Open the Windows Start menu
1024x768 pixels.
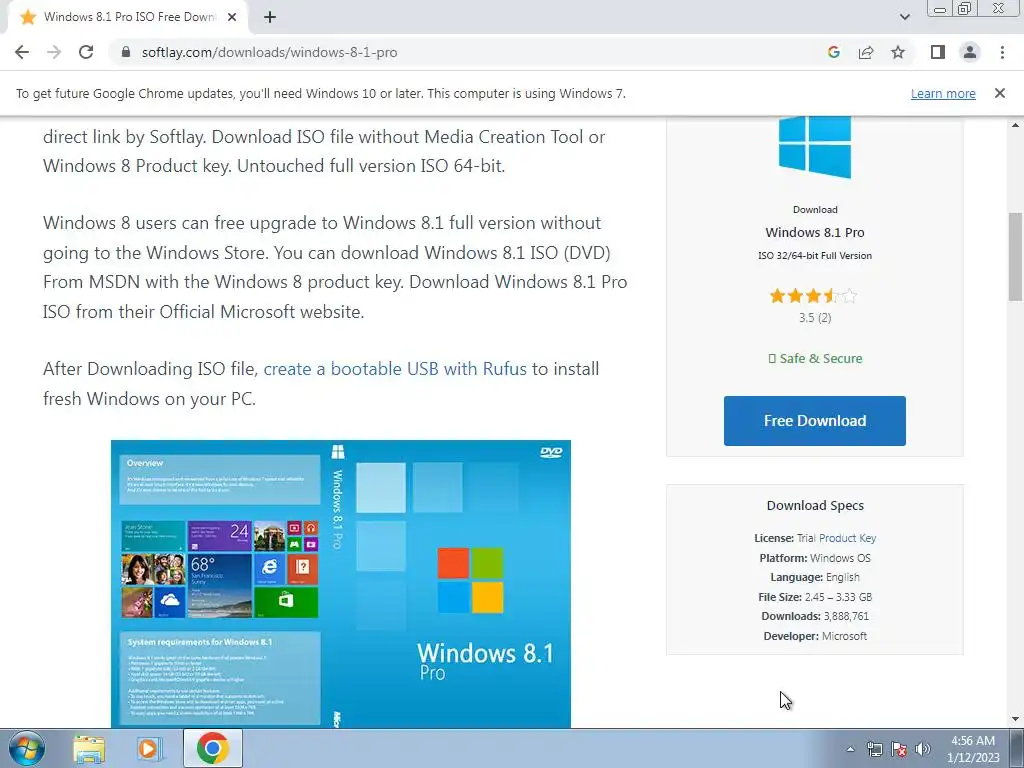click(27, 748)
